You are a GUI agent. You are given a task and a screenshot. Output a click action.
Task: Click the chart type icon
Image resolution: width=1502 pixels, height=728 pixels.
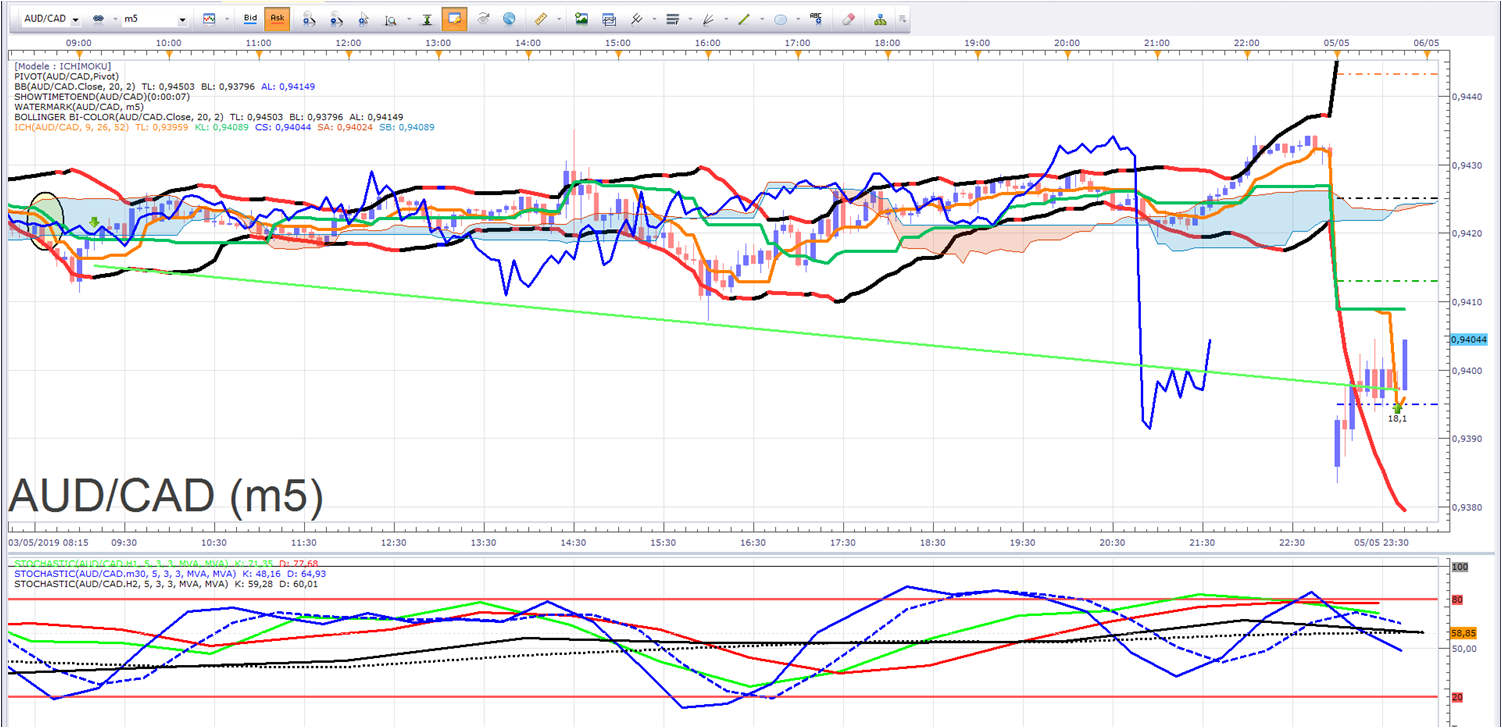(209, 19)
